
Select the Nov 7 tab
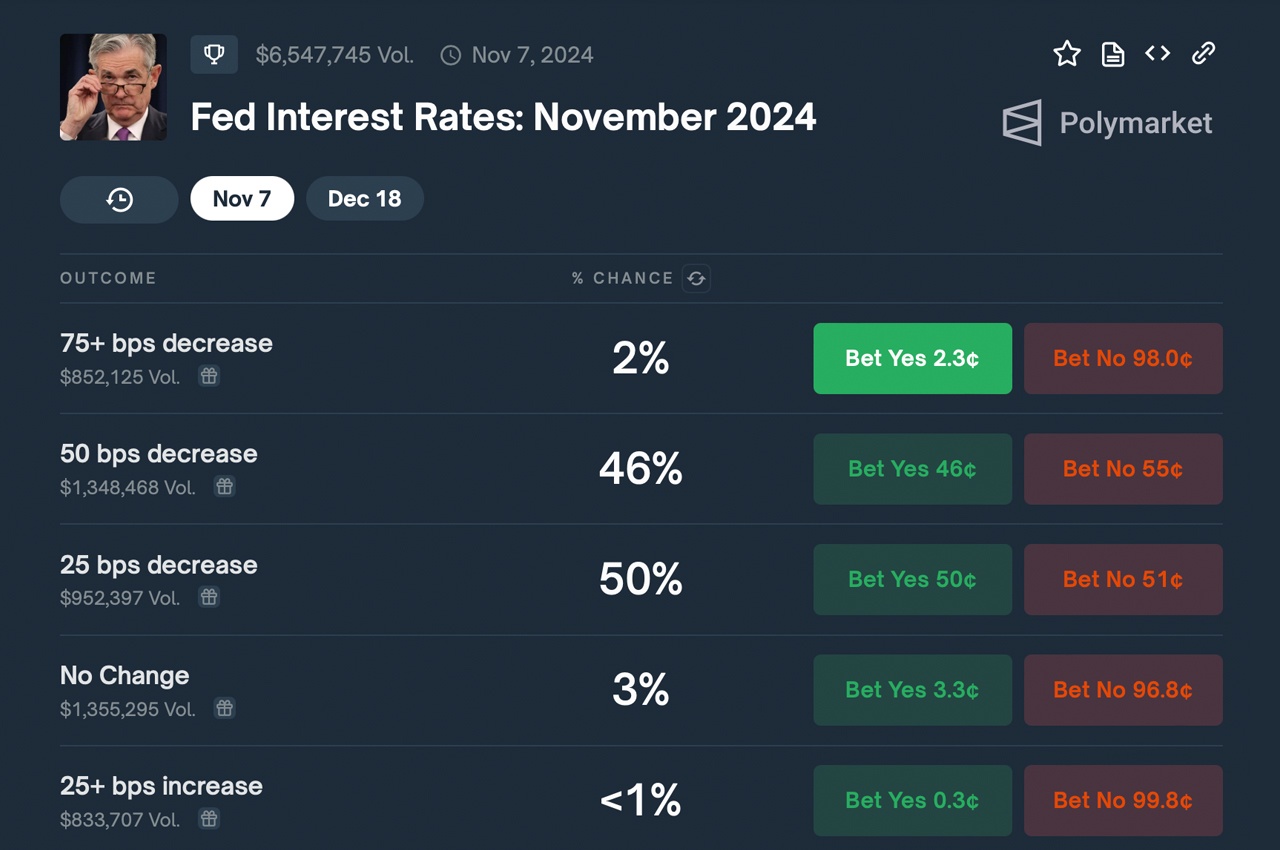coord(242,199)
